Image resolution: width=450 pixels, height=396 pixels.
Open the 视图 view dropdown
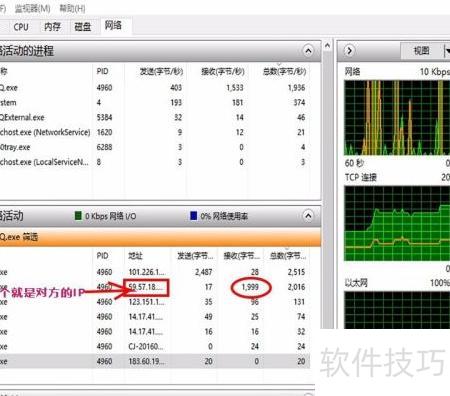(x=425, y=51)
